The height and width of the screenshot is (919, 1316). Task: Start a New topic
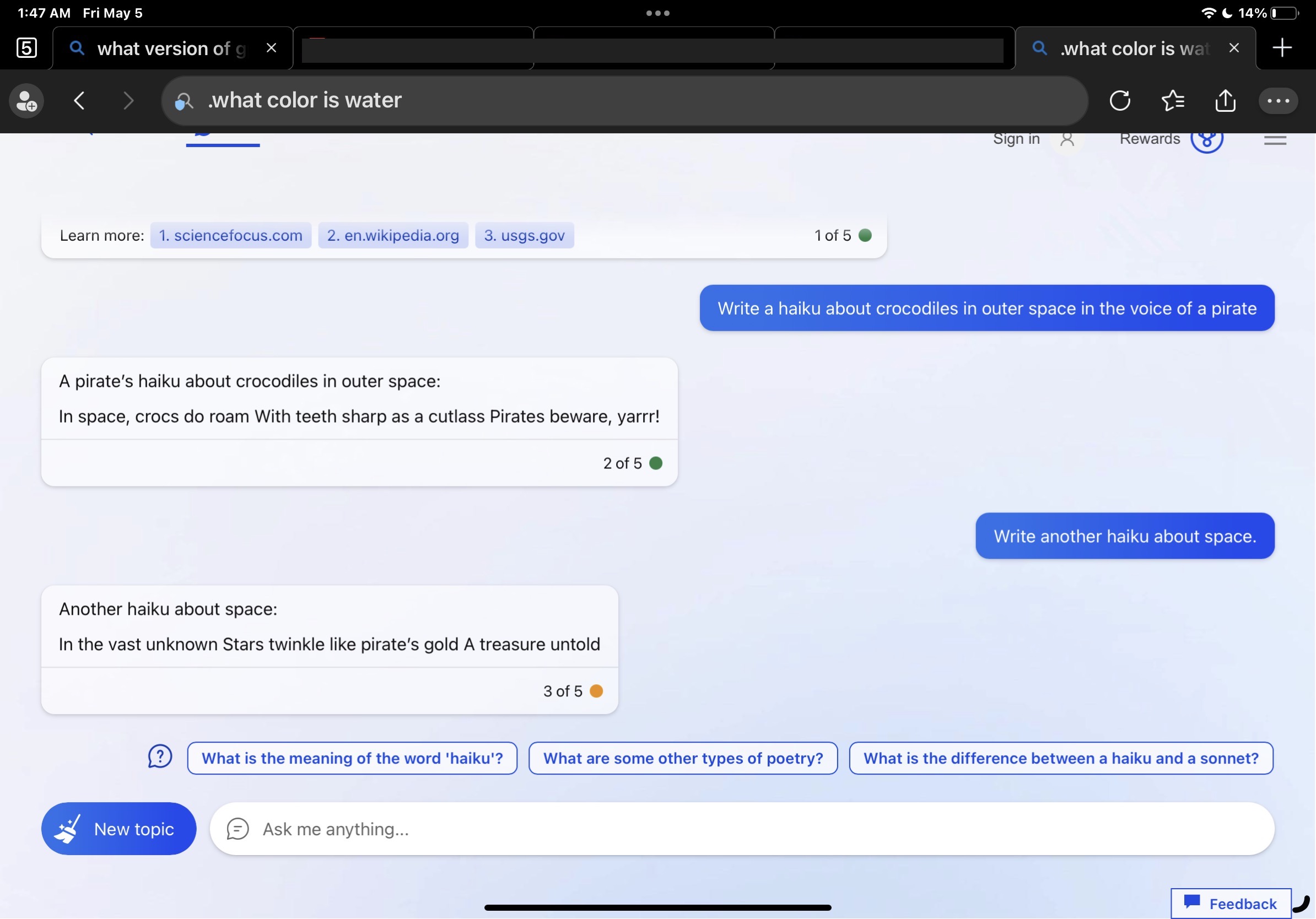point(117,829)
